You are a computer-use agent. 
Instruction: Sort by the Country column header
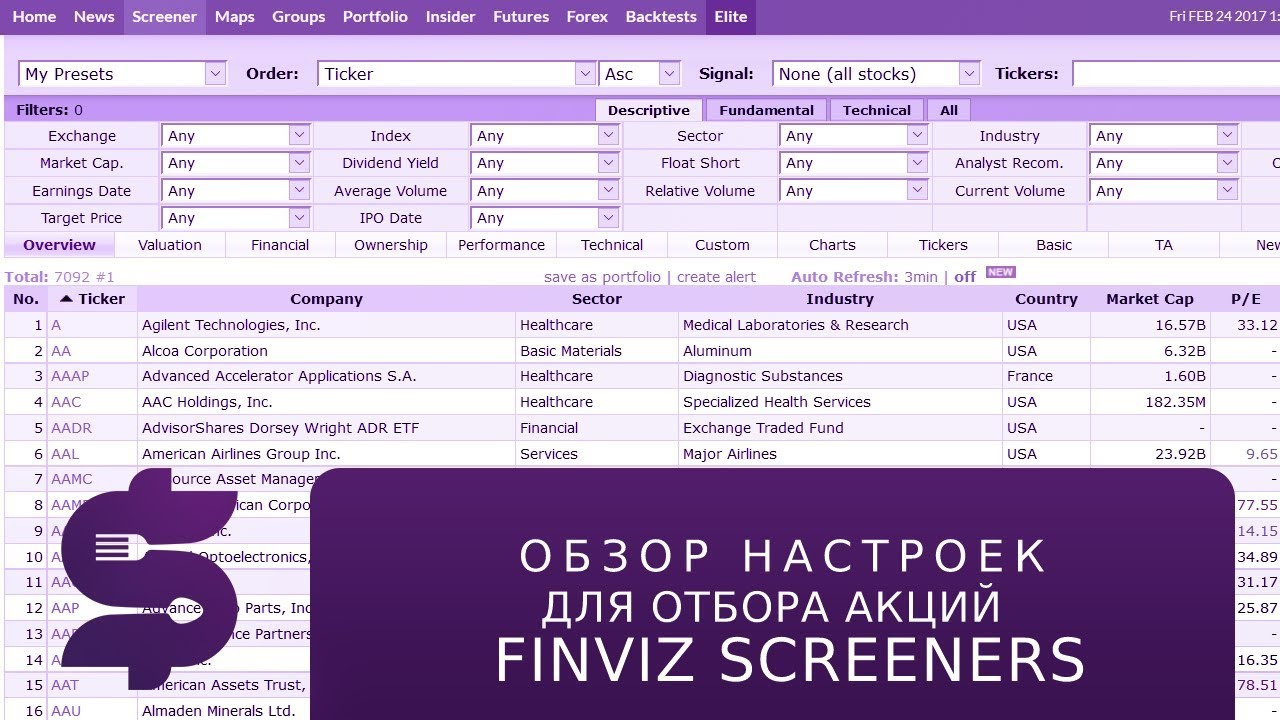pyautogui.click(x=1046, y=299)
